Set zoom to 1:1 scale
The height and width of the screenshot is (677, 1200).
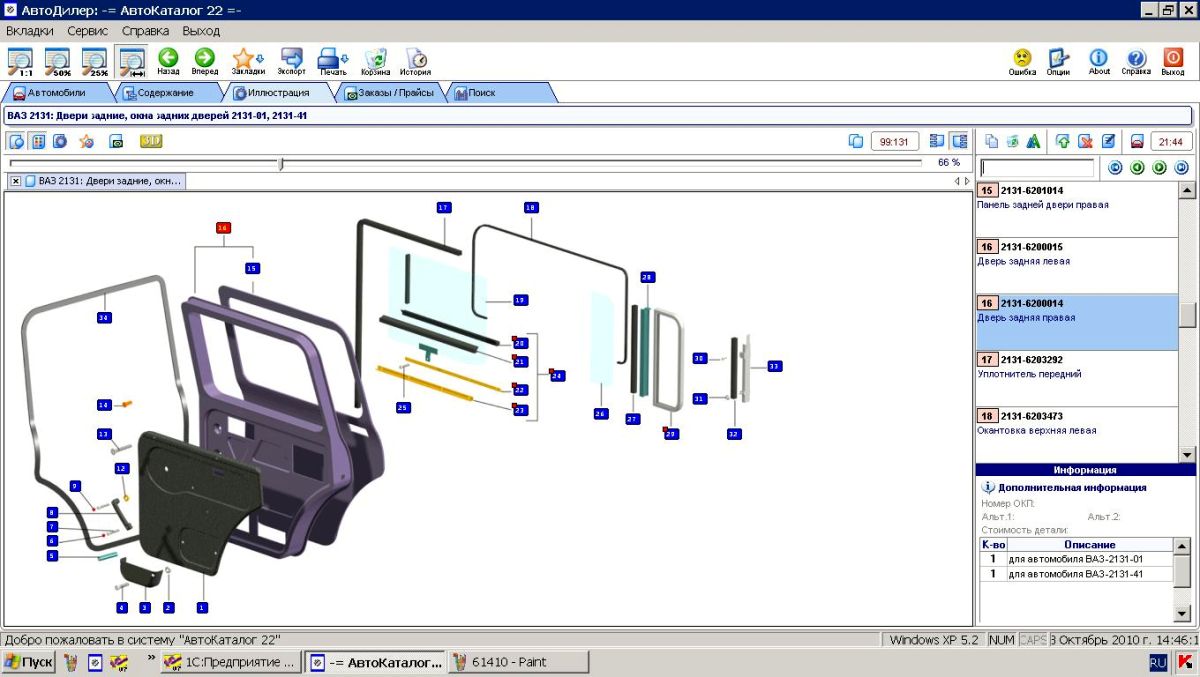[19, 61]
